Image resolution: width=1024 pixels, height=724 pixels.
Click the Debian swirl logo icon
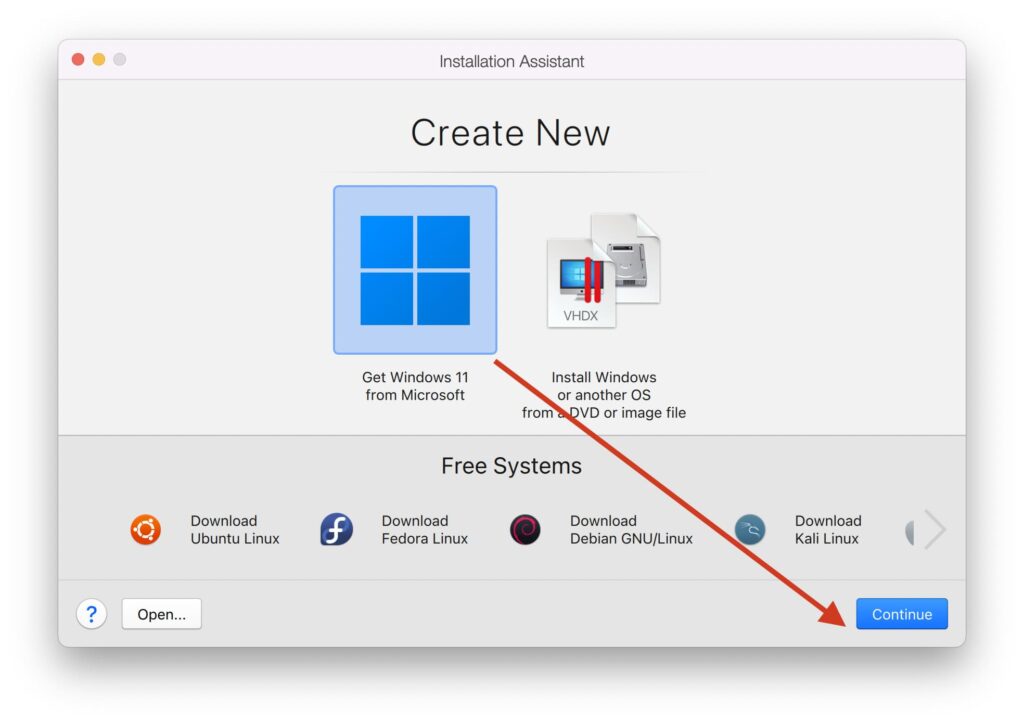point(525,529)
